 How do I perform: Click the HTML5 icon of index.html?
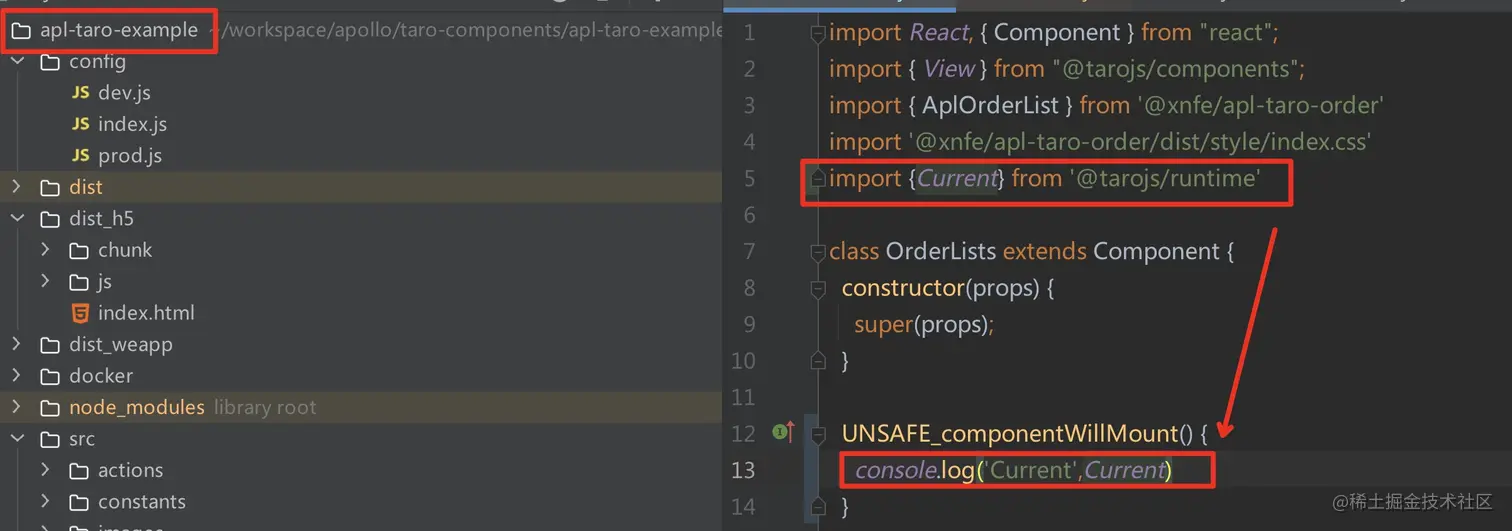click(80, 313)
